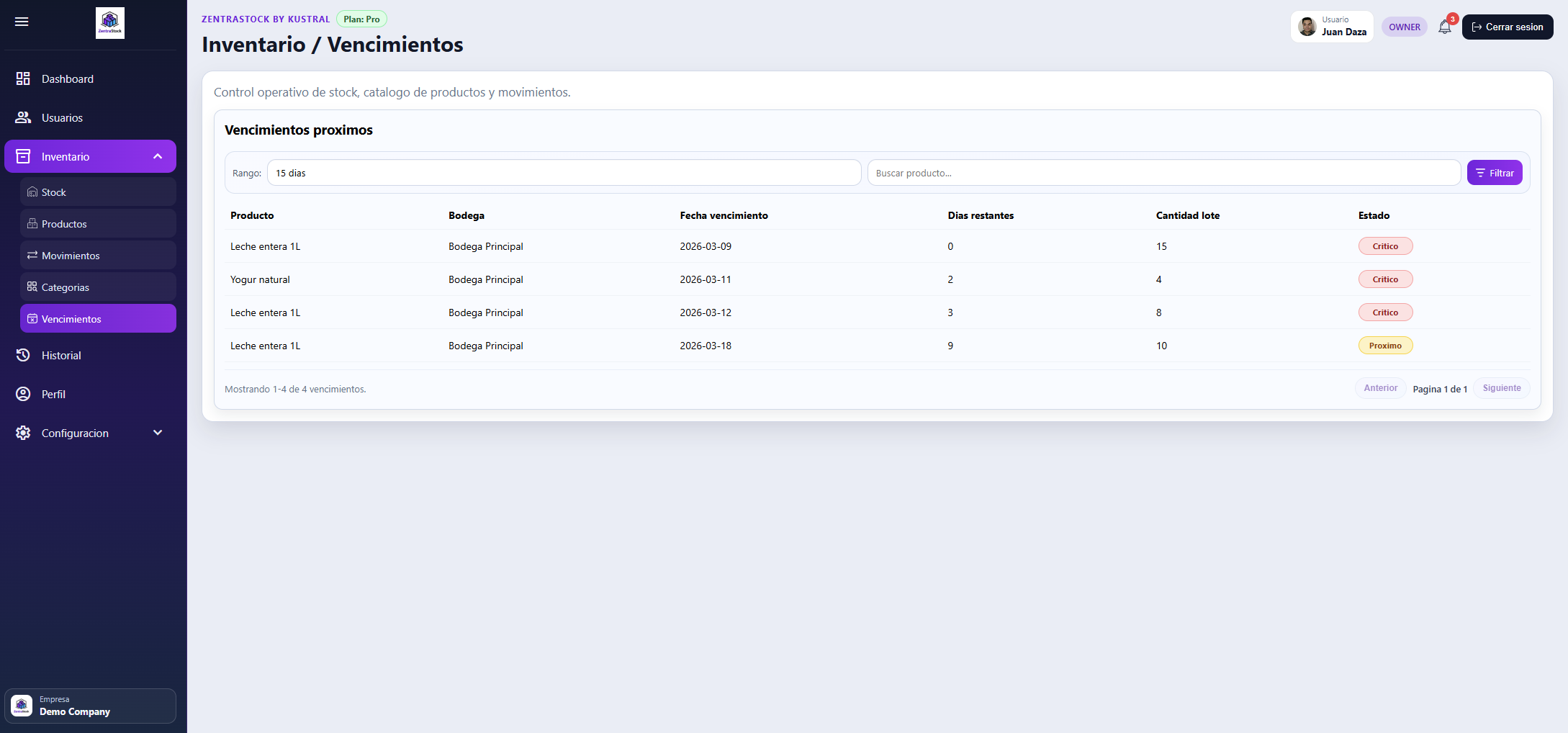Click Cerrar sesion button
Viewport: 1568px width, 733px height.
tap(1508, 27)
